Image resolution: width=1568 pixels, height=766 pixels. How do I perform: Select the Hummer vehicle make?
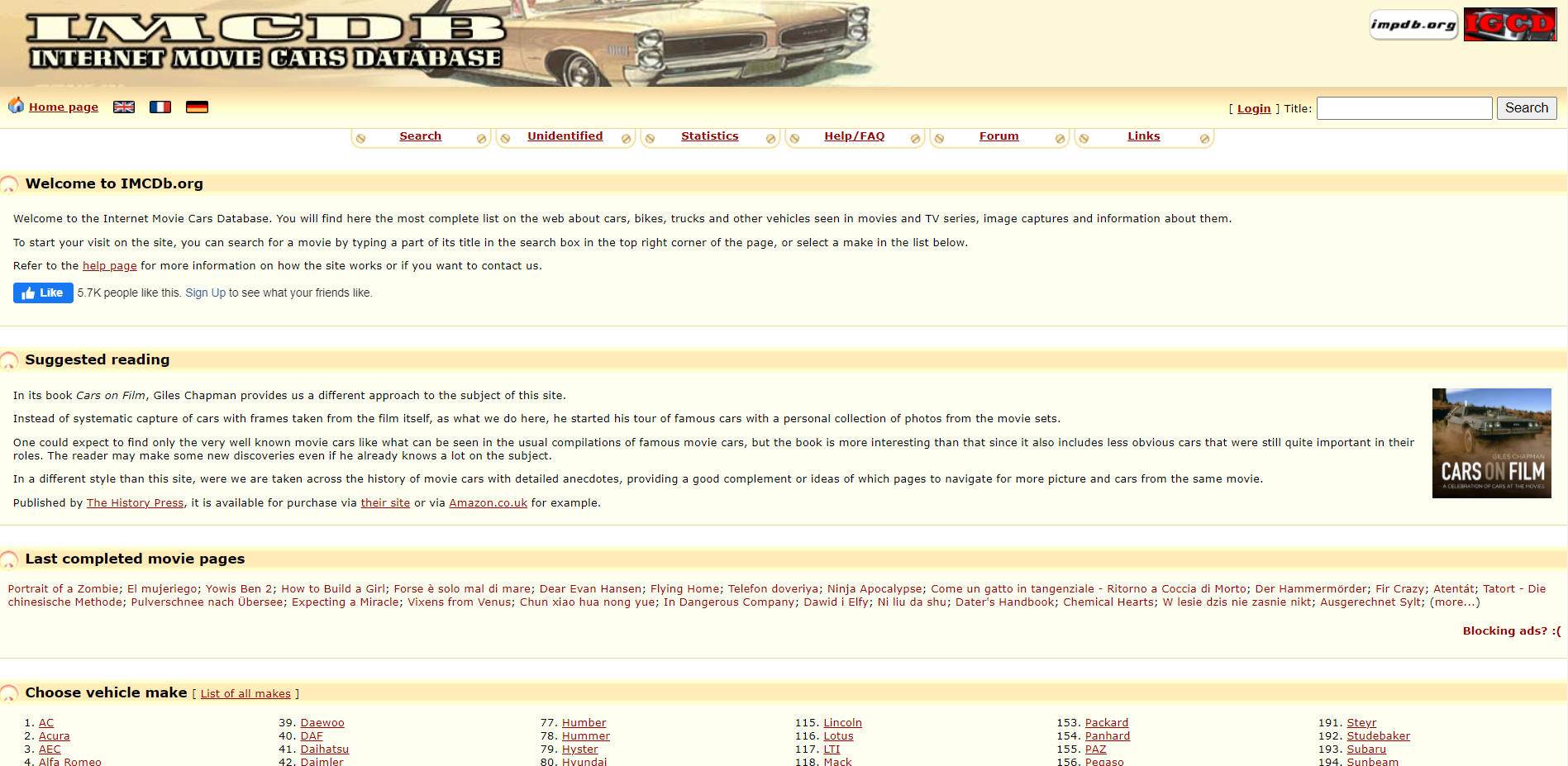click(x=586, y=736)
